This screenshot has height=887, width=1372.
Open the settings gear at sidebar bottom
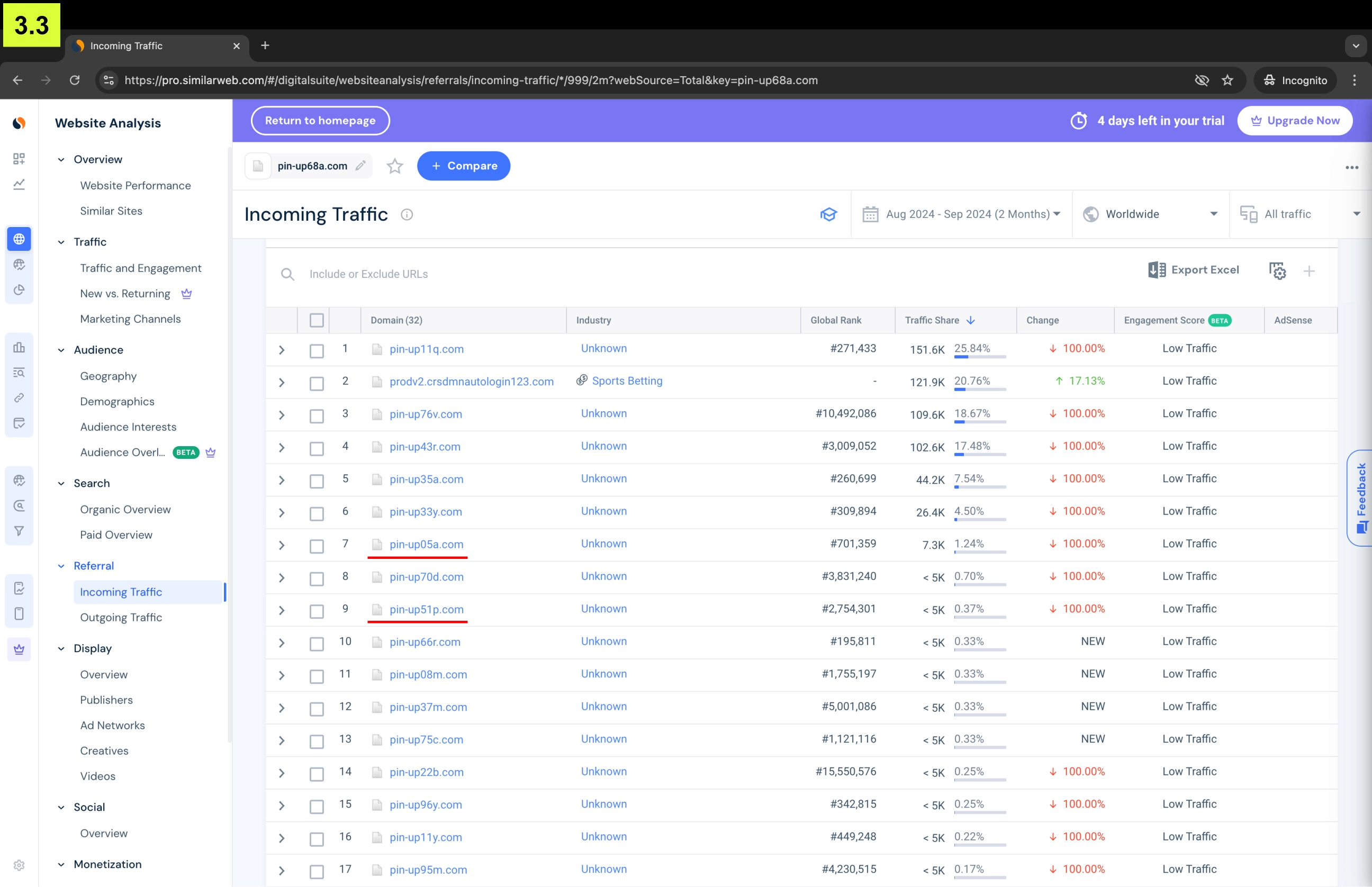[19, 865]
